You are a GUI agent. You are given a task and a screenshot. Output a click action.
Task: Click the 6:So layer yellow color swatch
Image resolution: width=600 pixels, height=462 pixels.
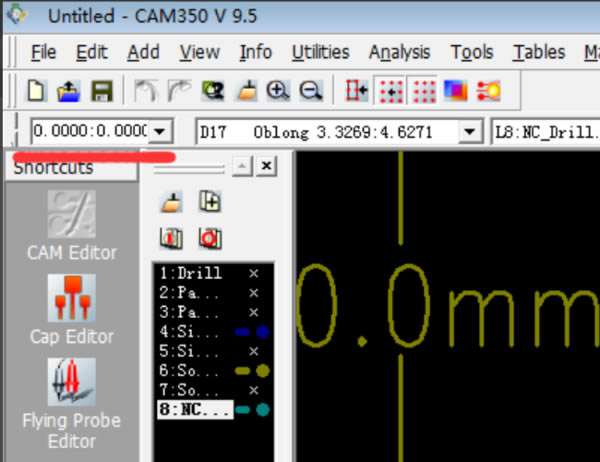(x=253, y=370)
